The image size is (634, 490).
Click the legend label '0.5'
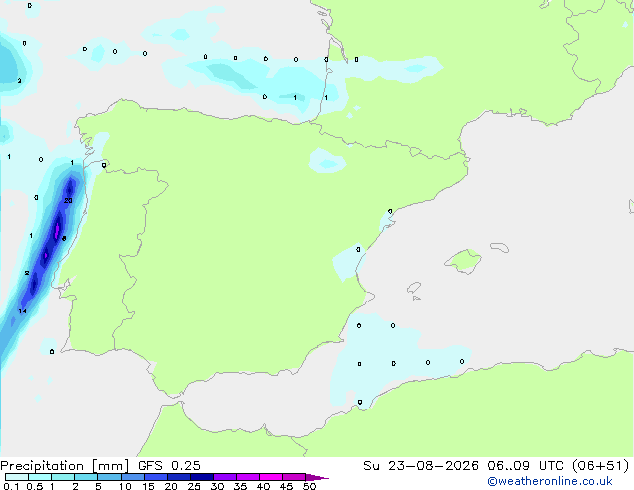[x=34, y=486]
